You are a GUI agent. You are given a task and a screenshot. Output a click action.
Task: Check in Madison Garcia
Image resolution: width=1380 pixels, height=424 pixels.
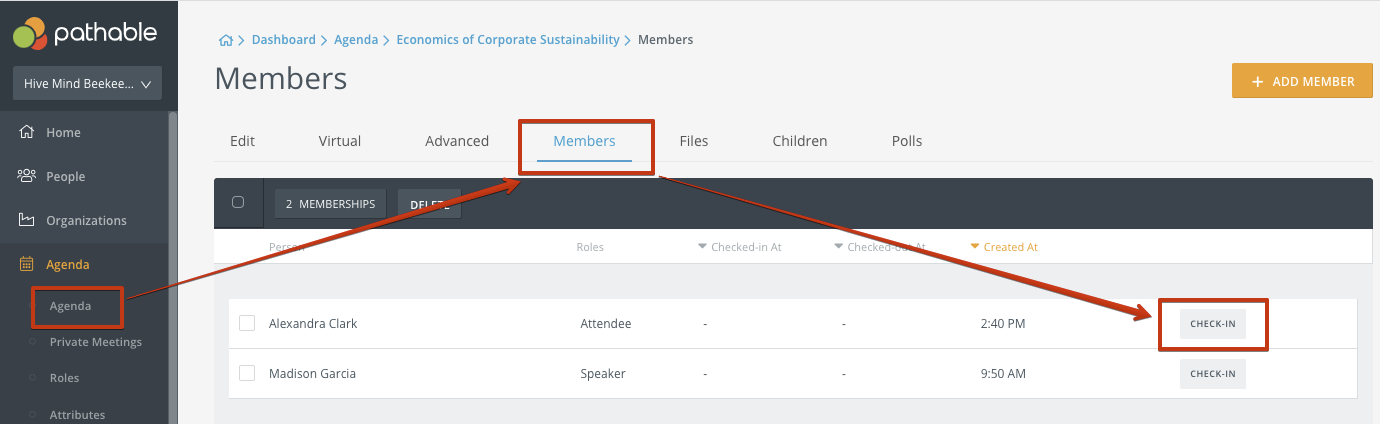[1213, 374]
